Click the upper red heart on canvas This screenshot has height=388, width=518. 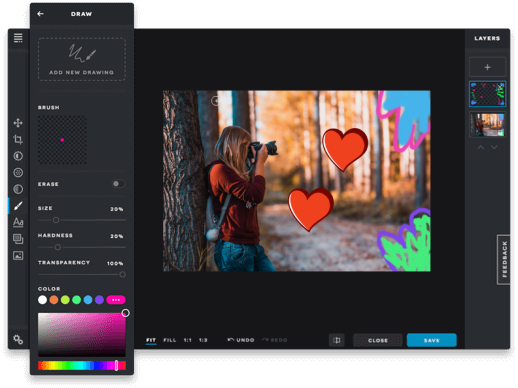coord(345,149)
